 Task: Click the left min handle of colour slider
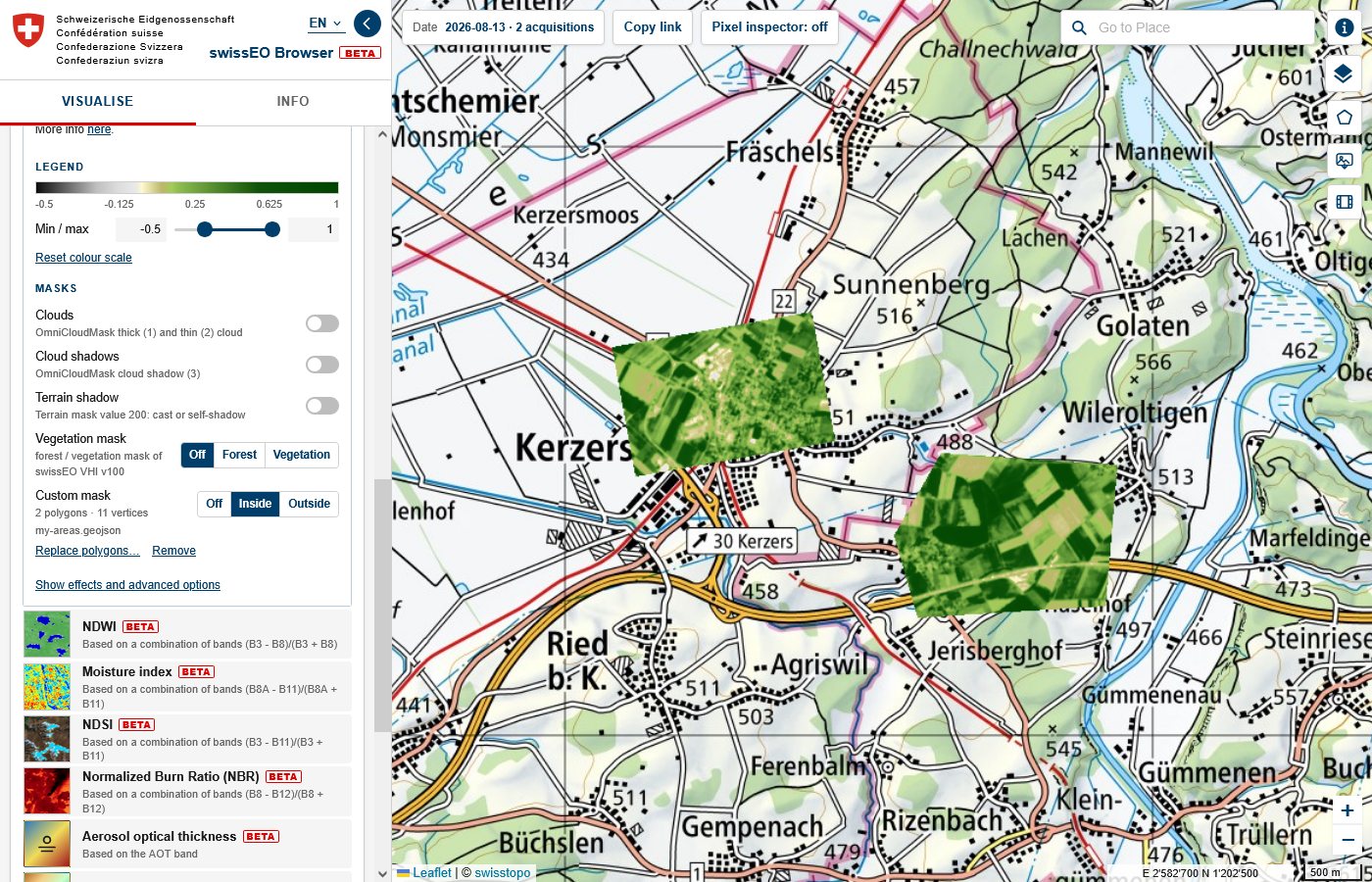[x=205, y=229]
